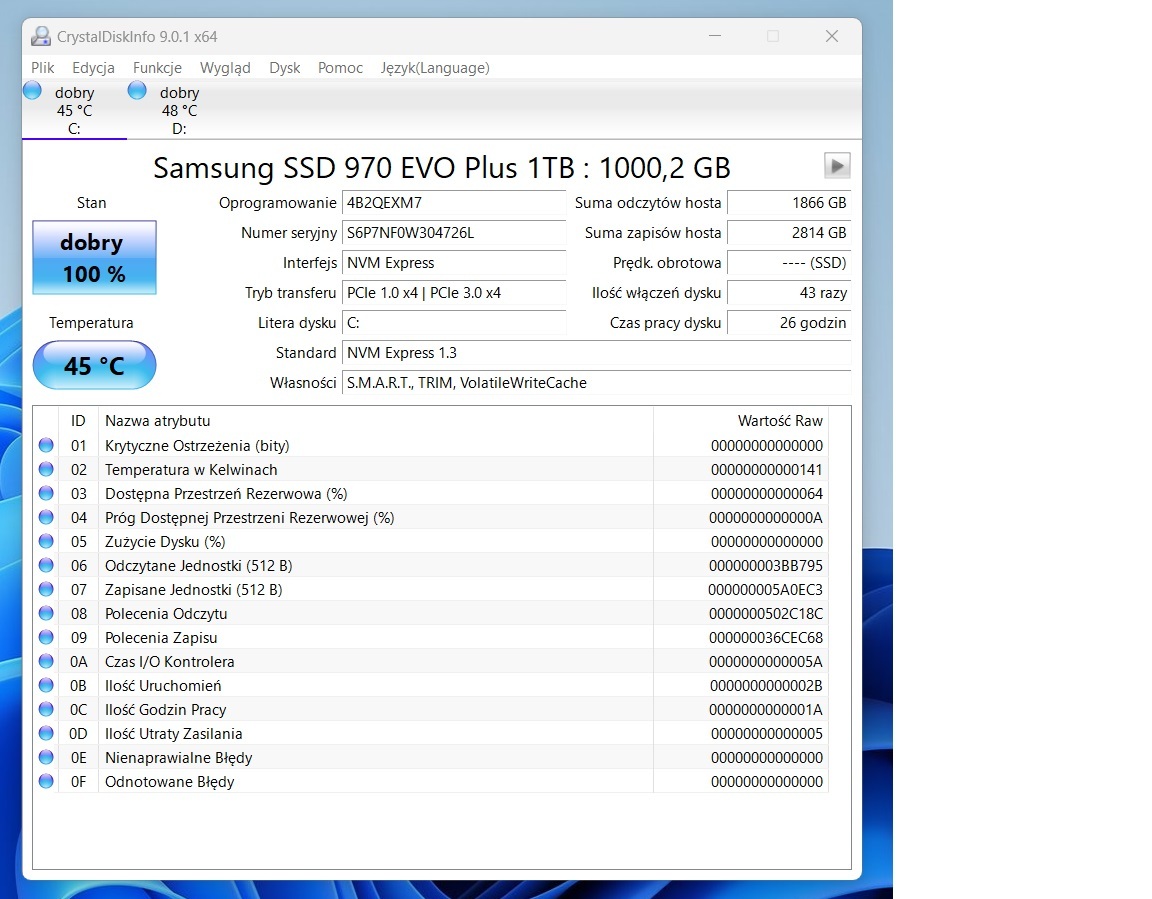
Task: Open the Dysk menu
Action: [285, 68]
